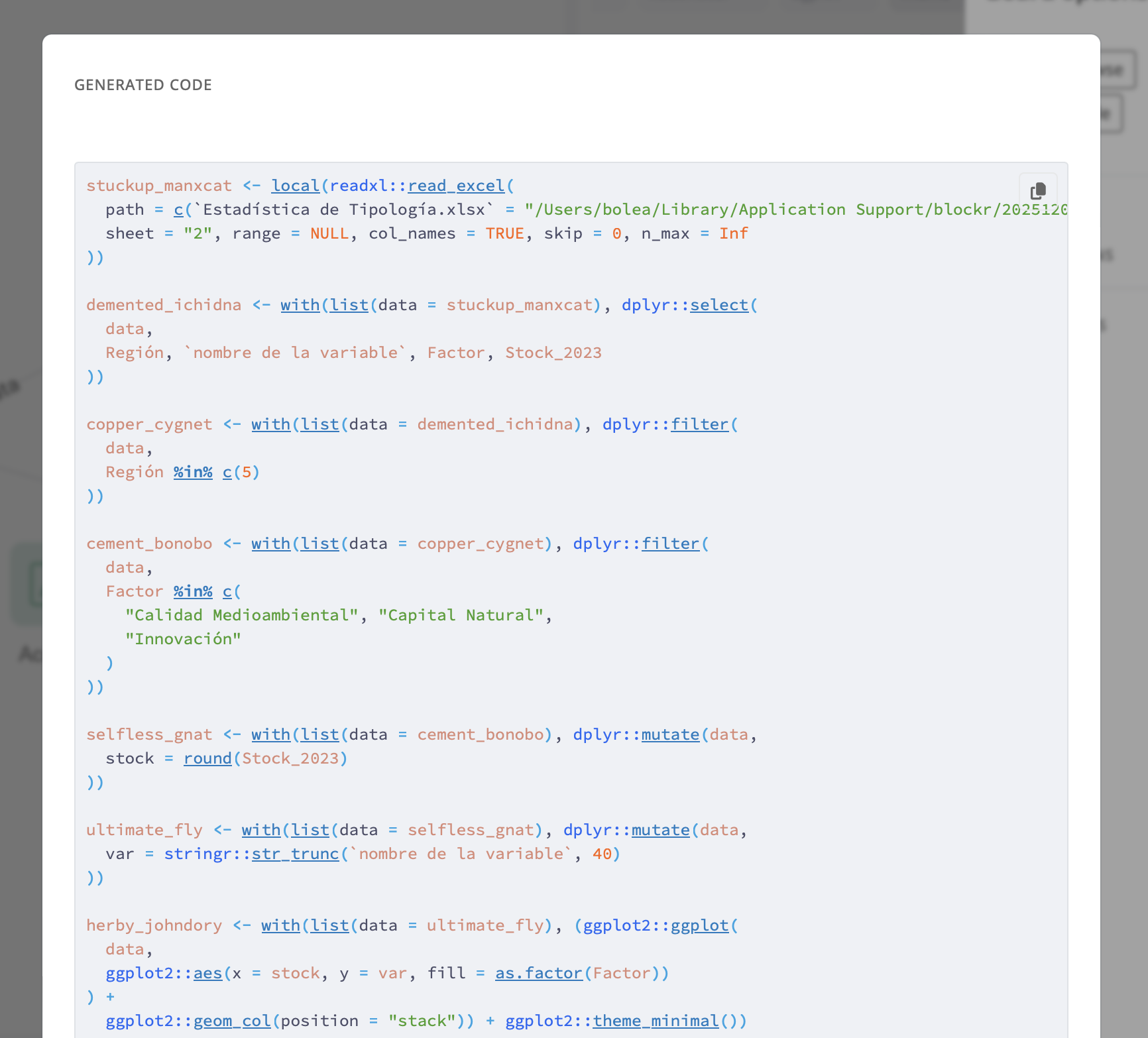1148x1038 pixels.
Task: Click the theme_minimal function link
Action: tap(656, 1021)
